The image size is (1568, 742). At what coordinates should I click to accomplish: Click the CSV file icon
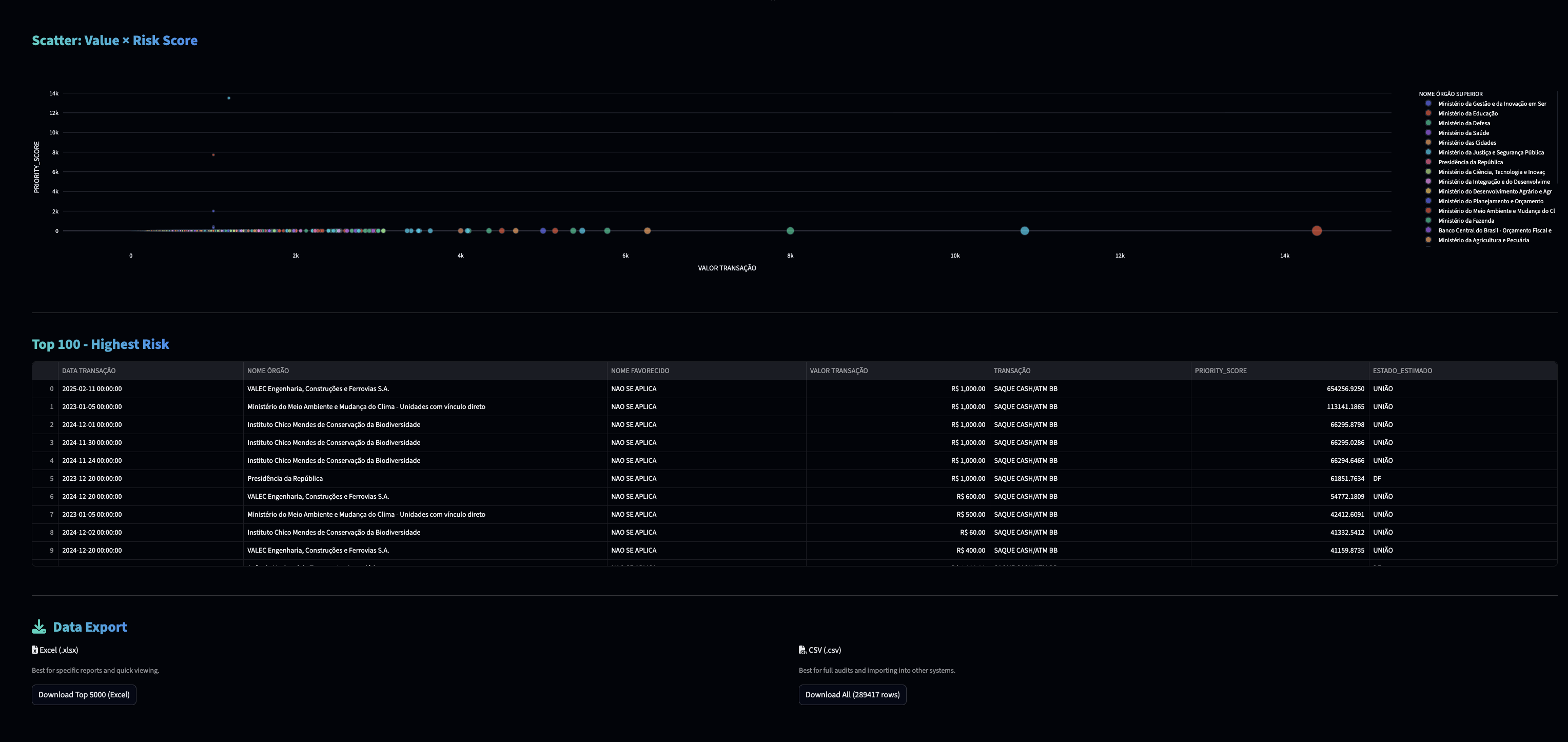(802, 650)
